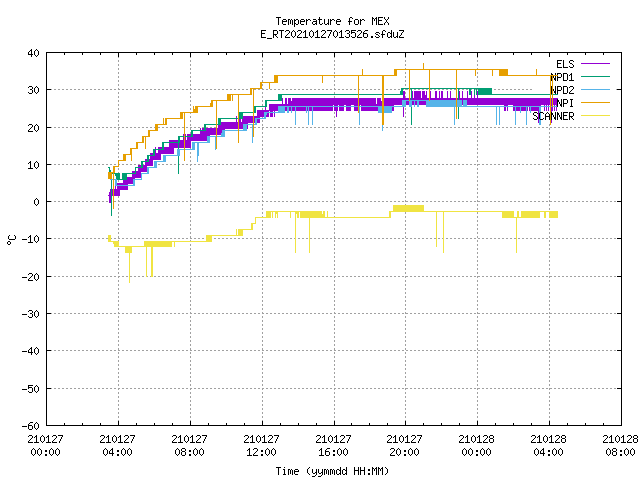
Task: Click the x-axis label '210127 20:00'
Action: click(404, 446)
